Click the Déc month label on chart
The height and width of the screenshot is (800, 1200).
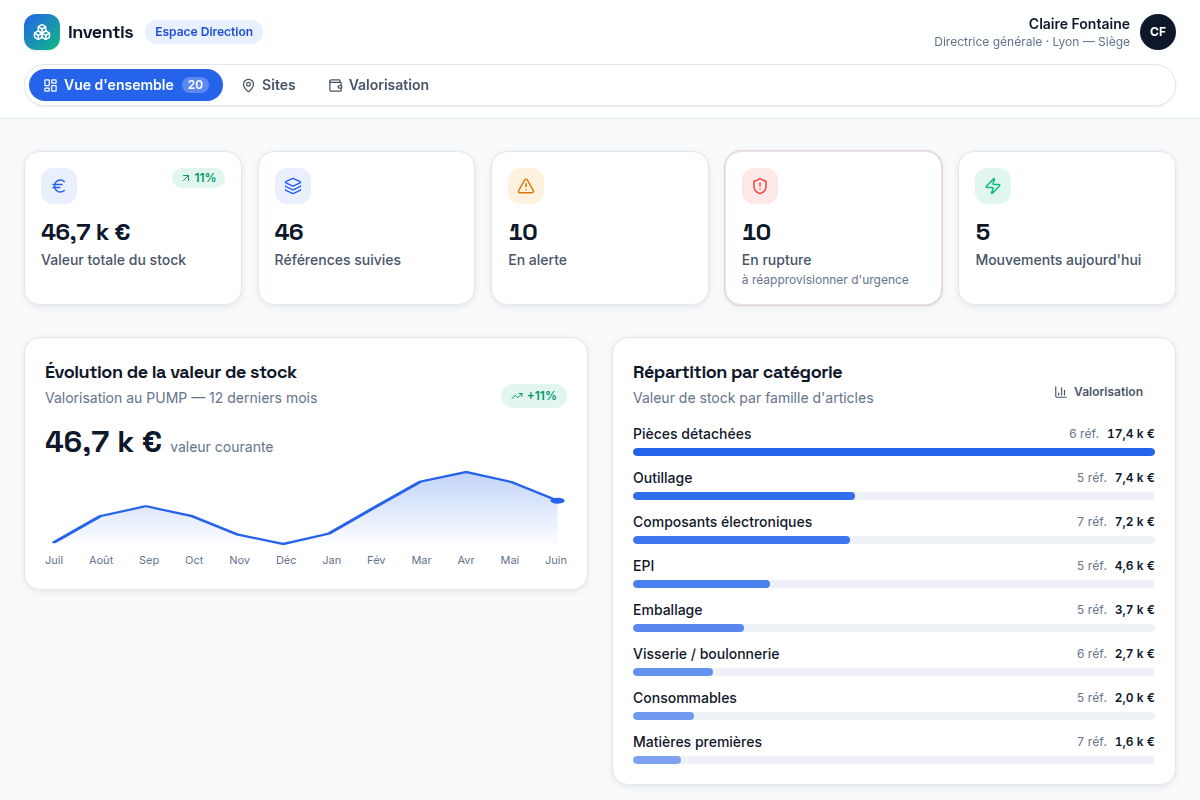coord(286,560)
